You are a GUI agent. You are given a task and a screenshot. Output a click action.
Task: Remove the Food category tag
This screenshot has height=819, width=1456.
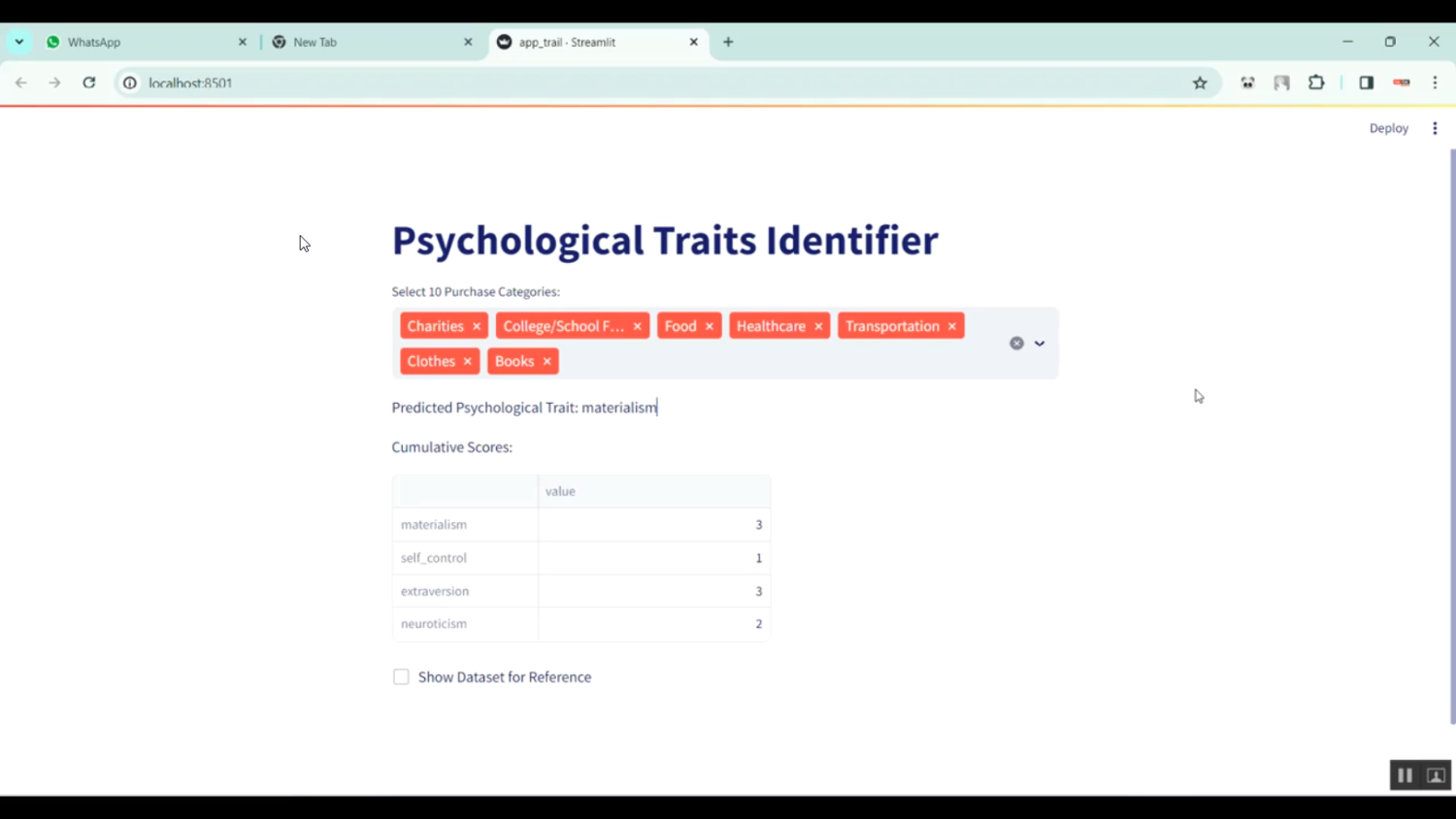pos(709,325)
